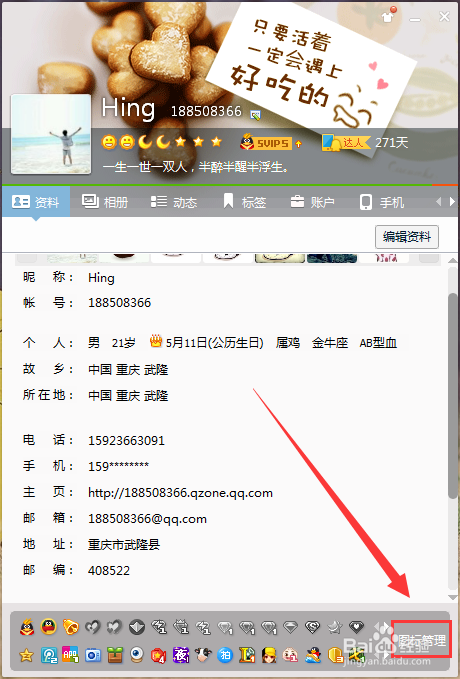Click the QQ level sun-moon-star icons
Screen dimensions: 460x679
pos(162,142)
